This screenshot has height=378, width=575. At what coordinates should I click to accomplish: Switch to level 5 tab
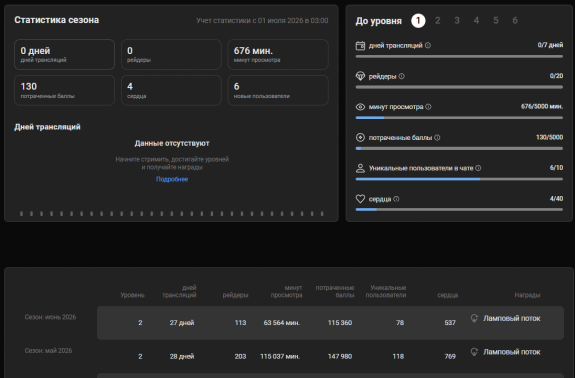[x=496, y=21]
